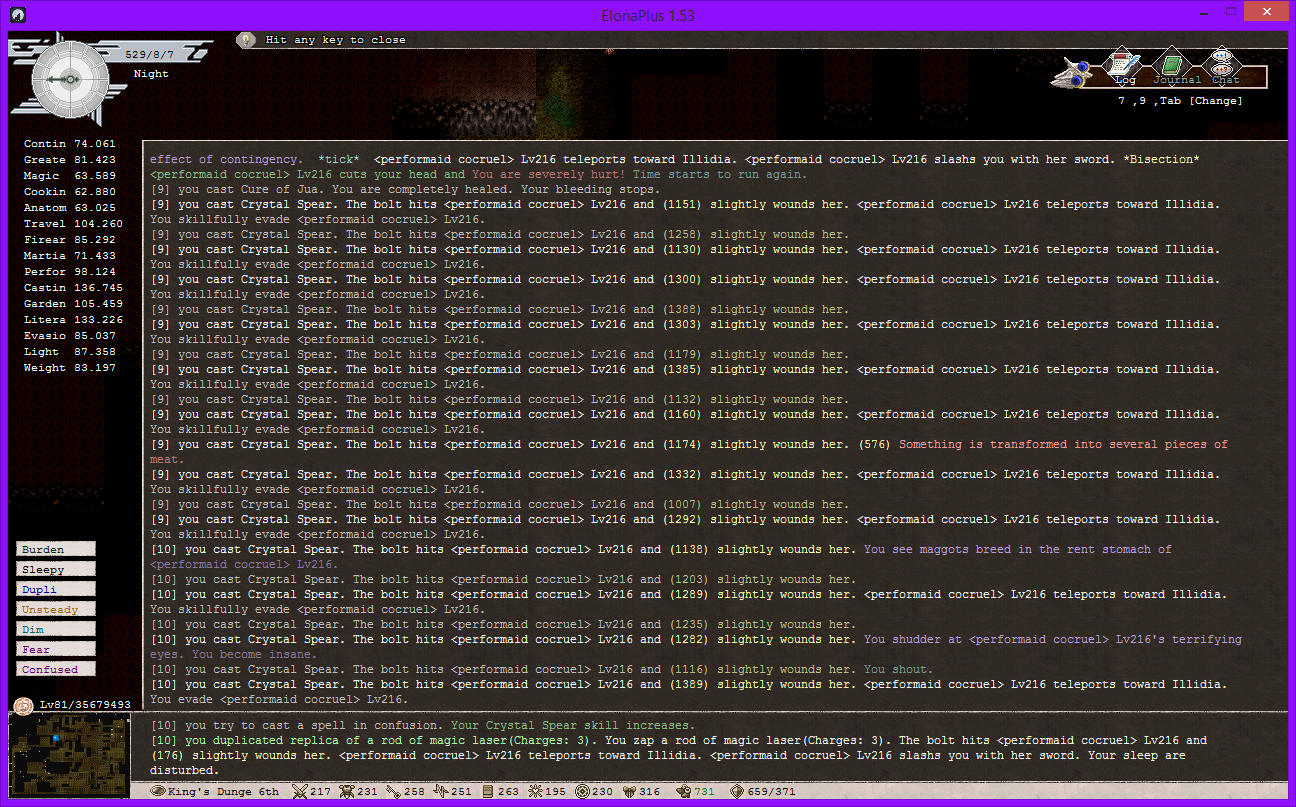Click the 'Litera 133.226' skill tracker entry
The width and height of the screenshot is (1296, 807).
click(74, 320)
